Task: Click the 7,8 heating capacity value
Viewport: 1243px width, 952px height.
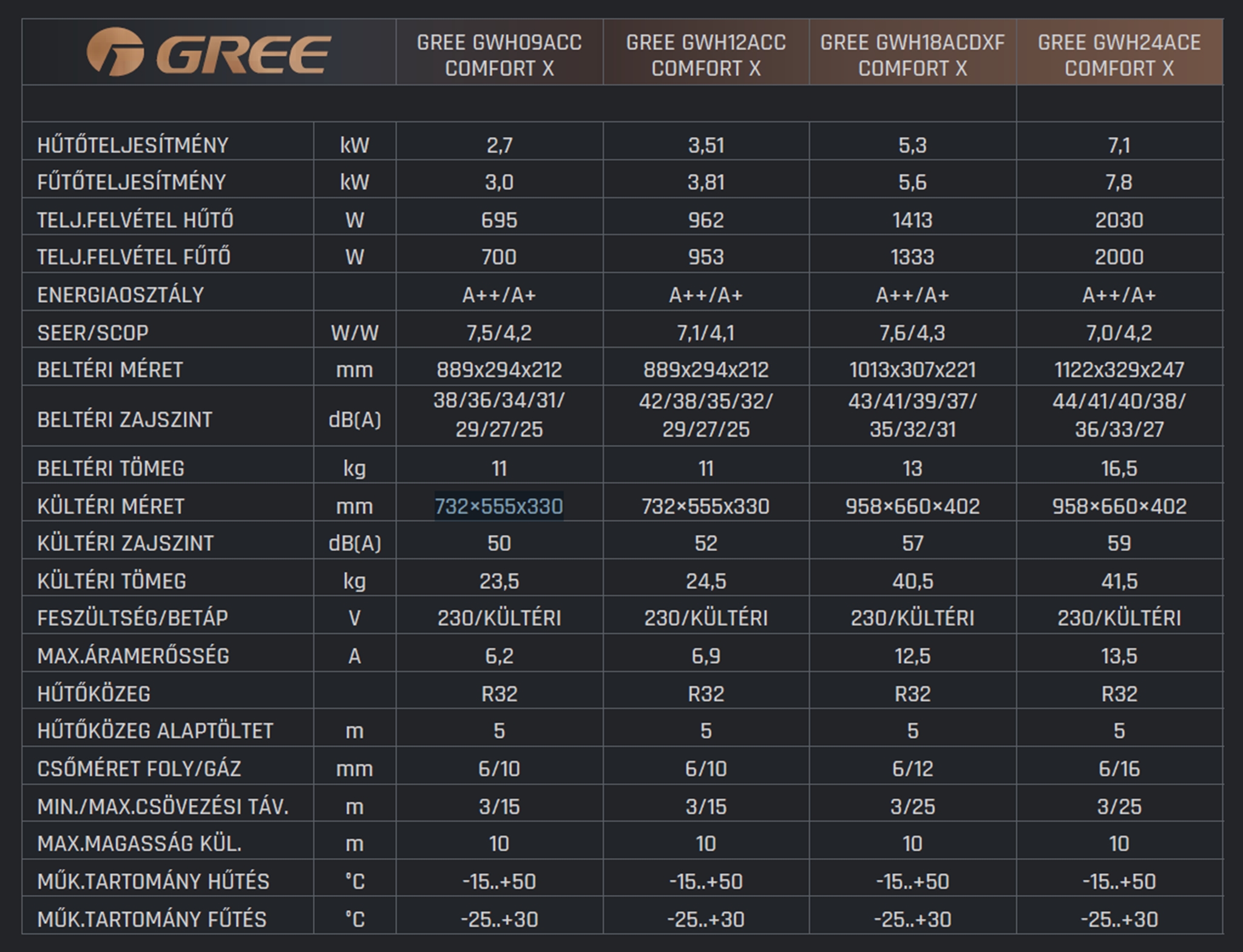Action: pos(1119,182)
